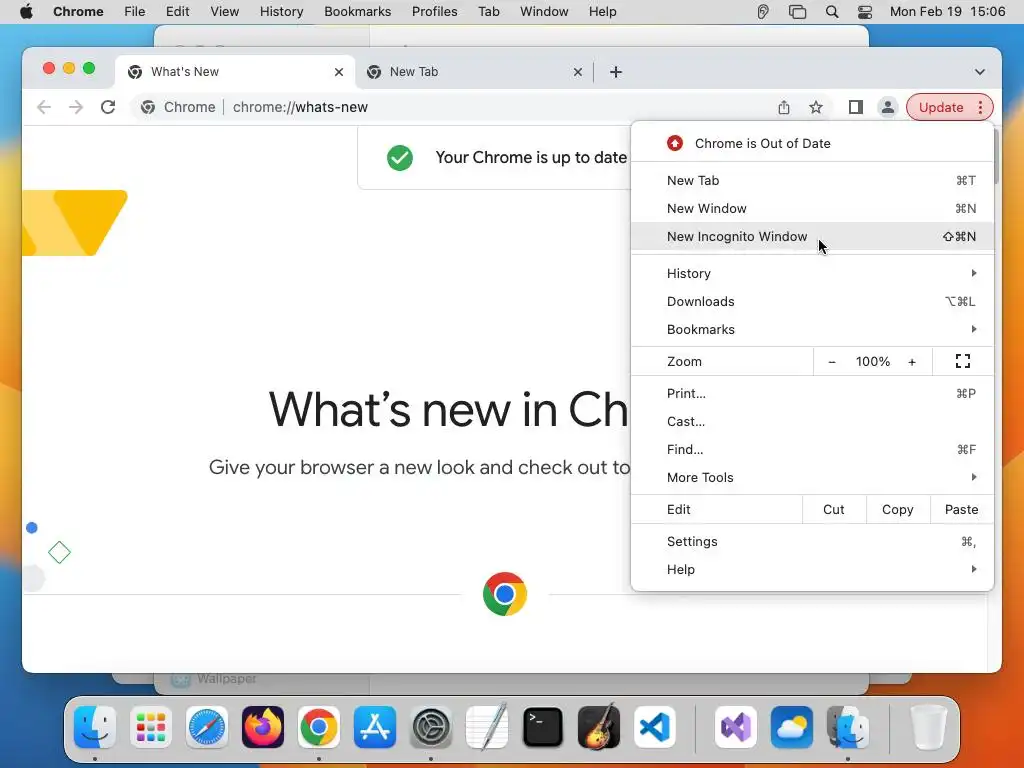Viewport: 1024px width, 768px height.
Task: Click Chrome is Out of Date
Action: pyautogui.click(x=812, y=143)
